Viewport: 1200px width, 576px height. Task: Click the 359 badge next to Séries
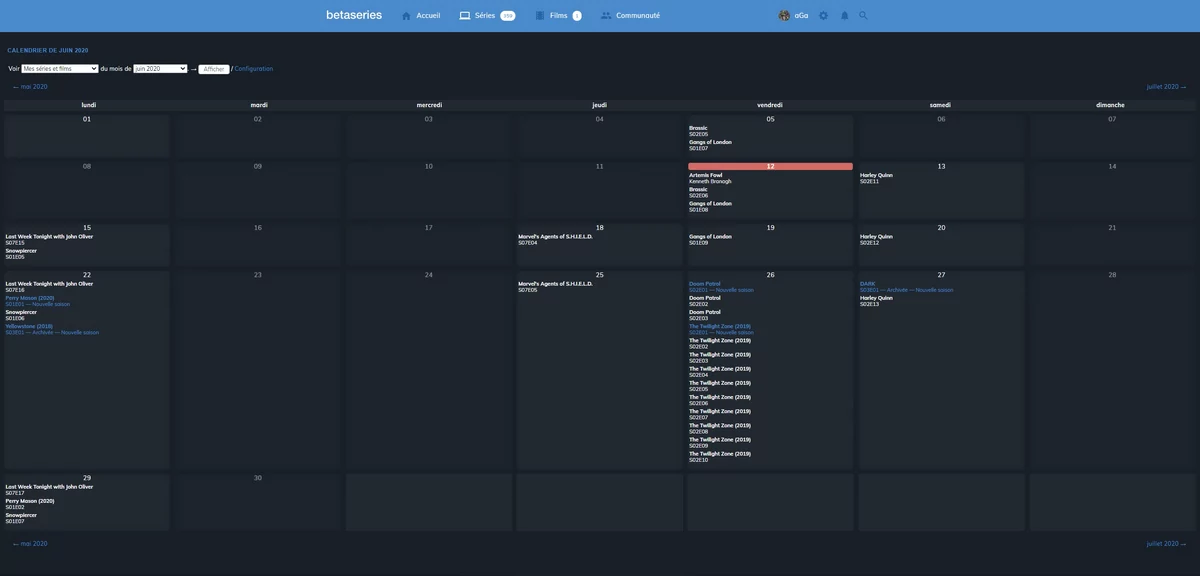pos(508,16)
